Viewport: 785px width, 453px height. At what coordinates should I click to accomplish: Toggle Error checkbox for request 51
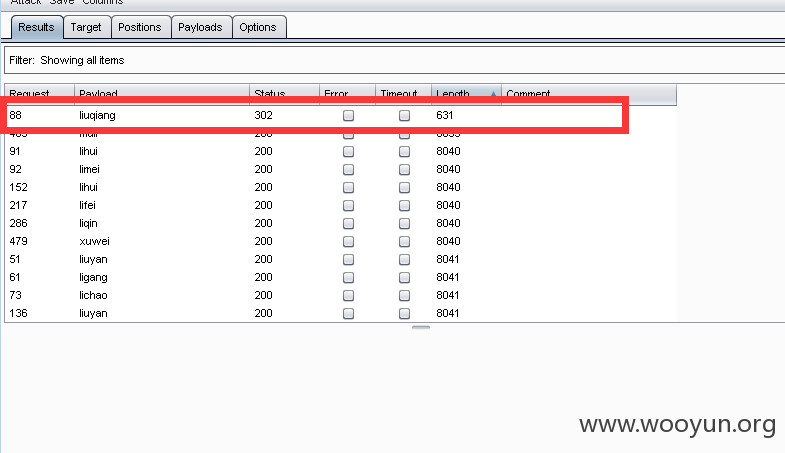(x=348, y=260)
